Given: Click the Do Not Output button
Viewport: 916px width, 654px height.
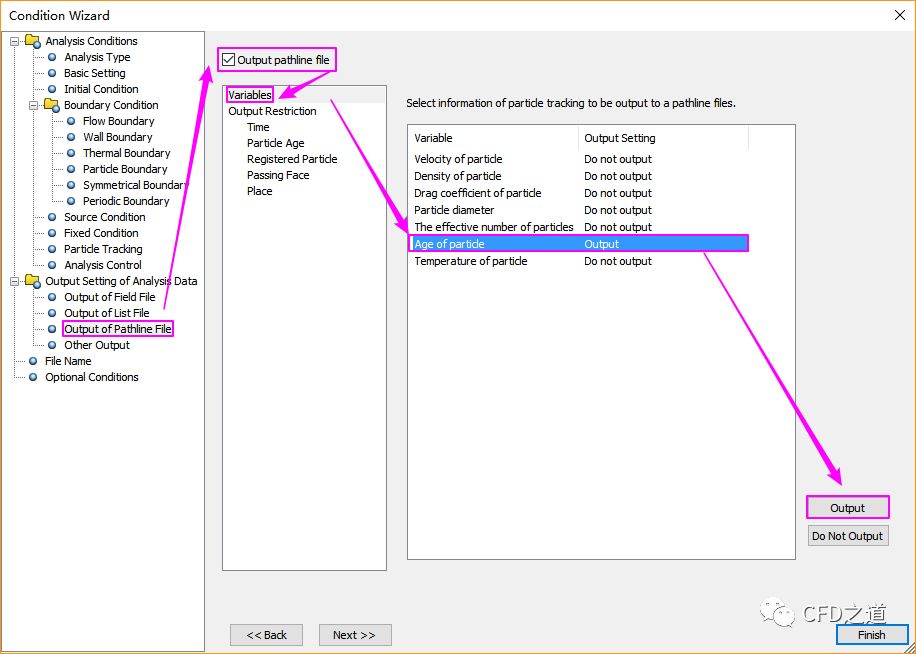Looking at the screenshot, I should click(847, 536).
